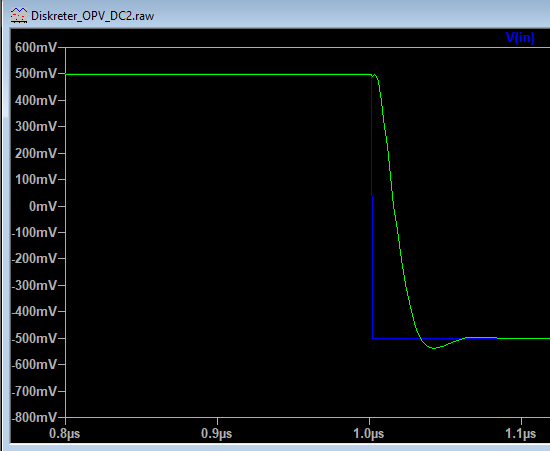The width and height of the screenshot is (550, 451).
Task: Click the 0.9µs time axis label
Action: 216,434
